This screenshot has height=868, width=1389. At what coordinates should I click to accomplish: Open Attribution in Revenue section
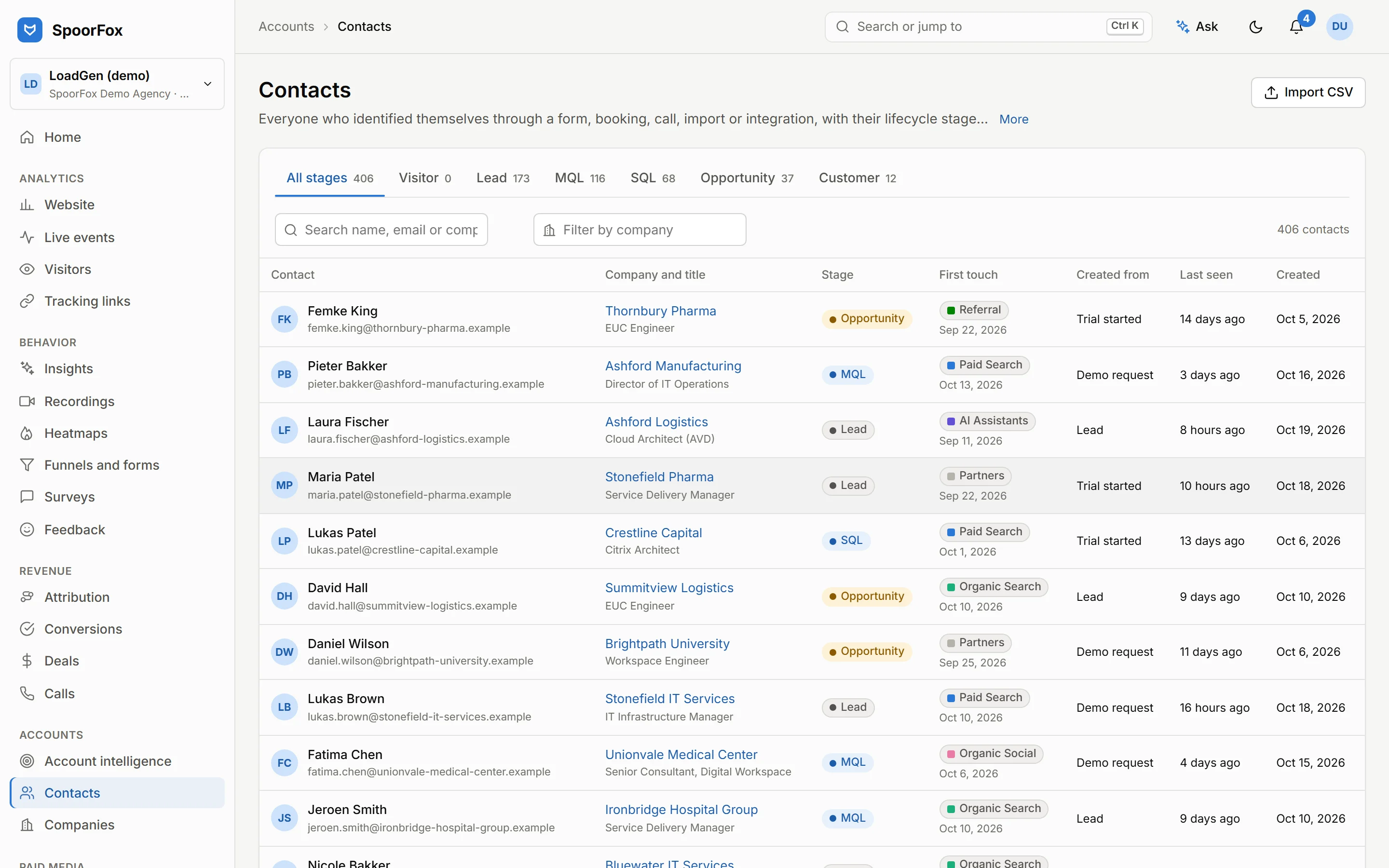point(117,597)
